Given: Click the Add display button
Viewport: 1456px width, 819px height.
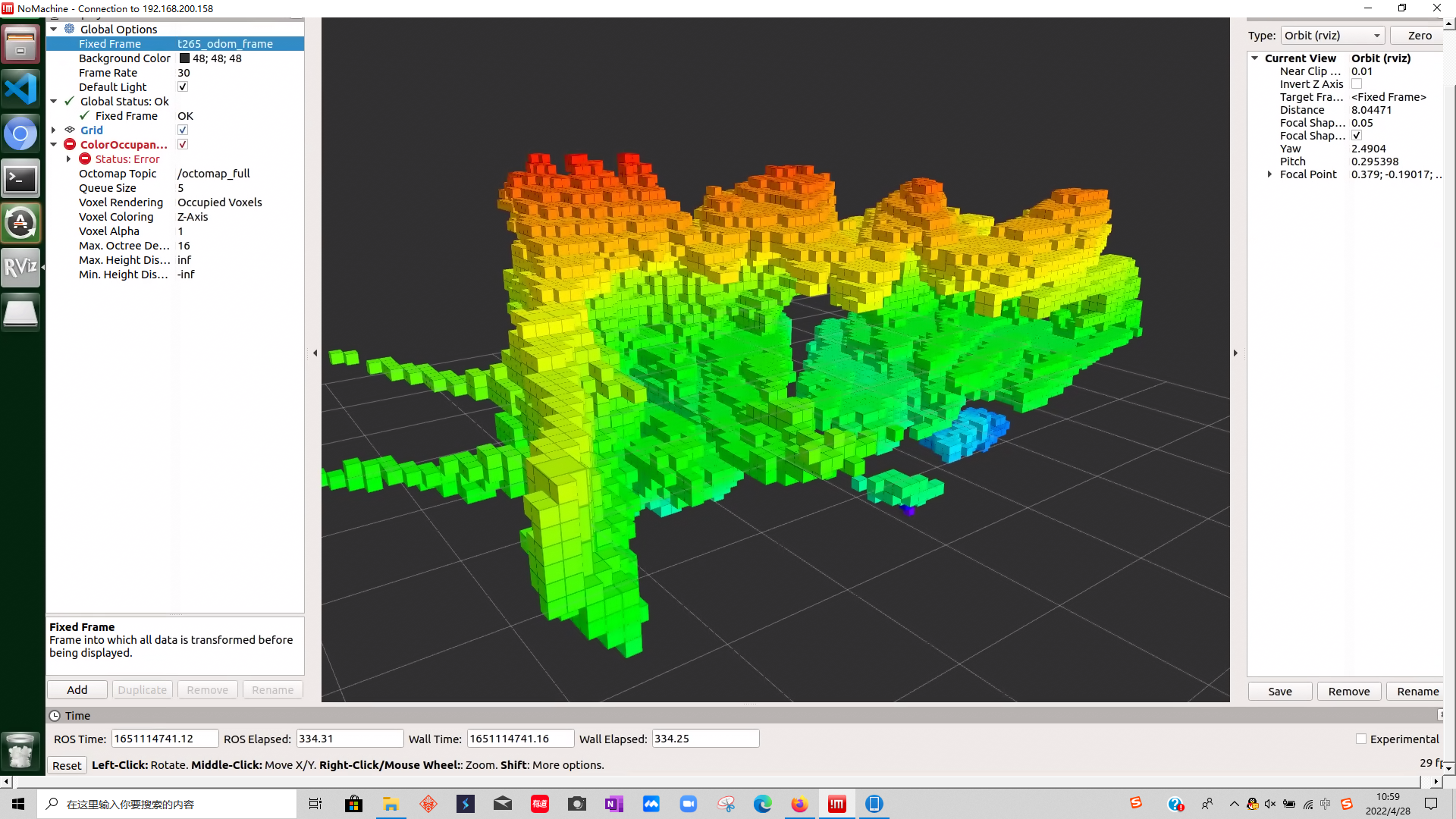Looking at the screenshot, I should click(x=77, y=690).
